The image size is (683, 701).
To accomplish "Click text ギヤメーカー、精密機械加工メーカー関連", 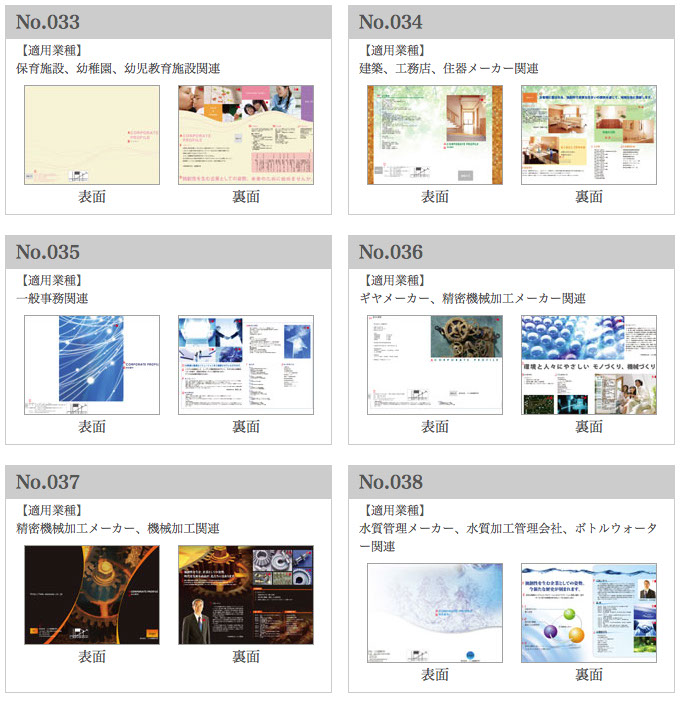I will tap(472, 298).
